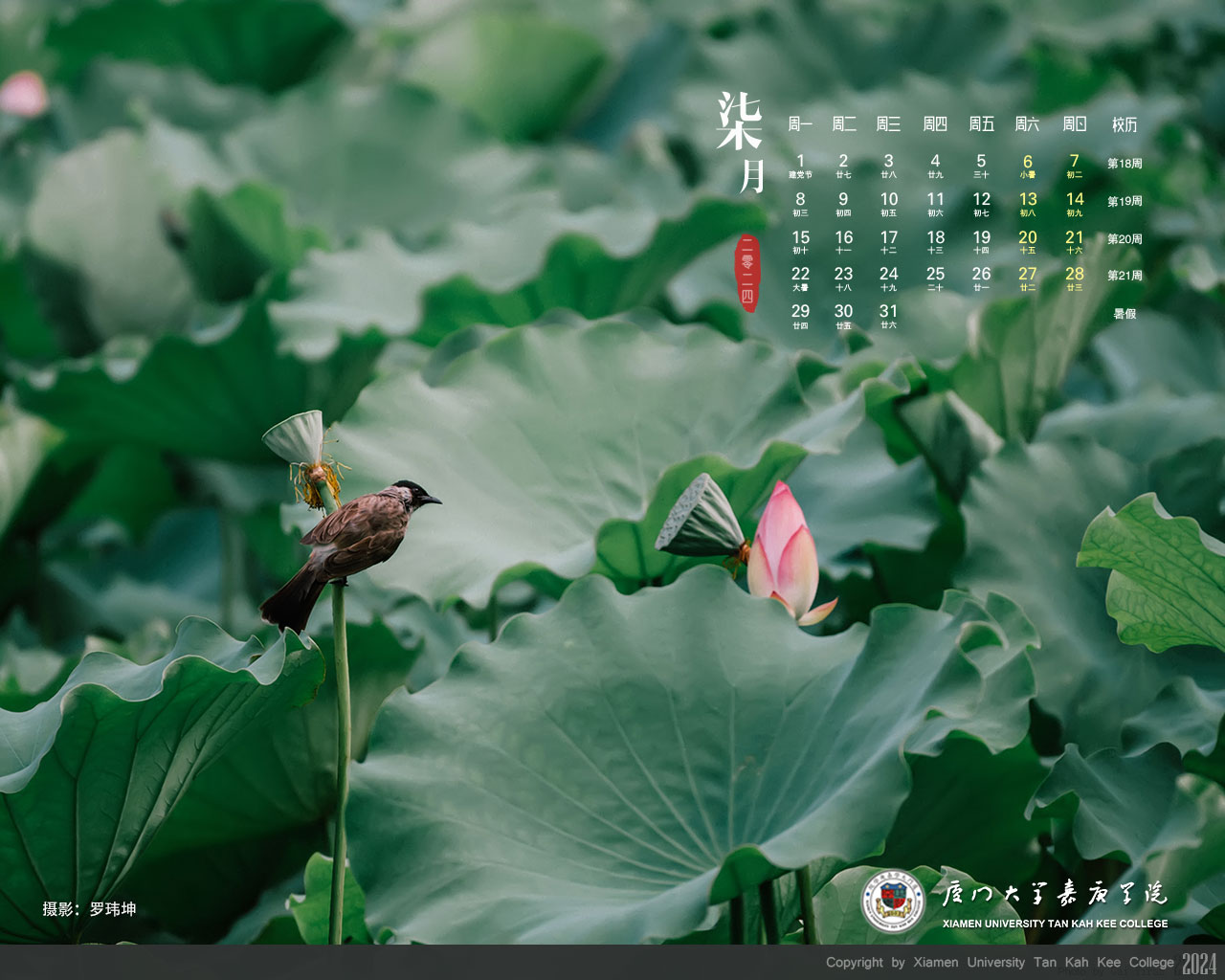Select July 6 小暑 highlighted date

click(x=1027, y=166)
